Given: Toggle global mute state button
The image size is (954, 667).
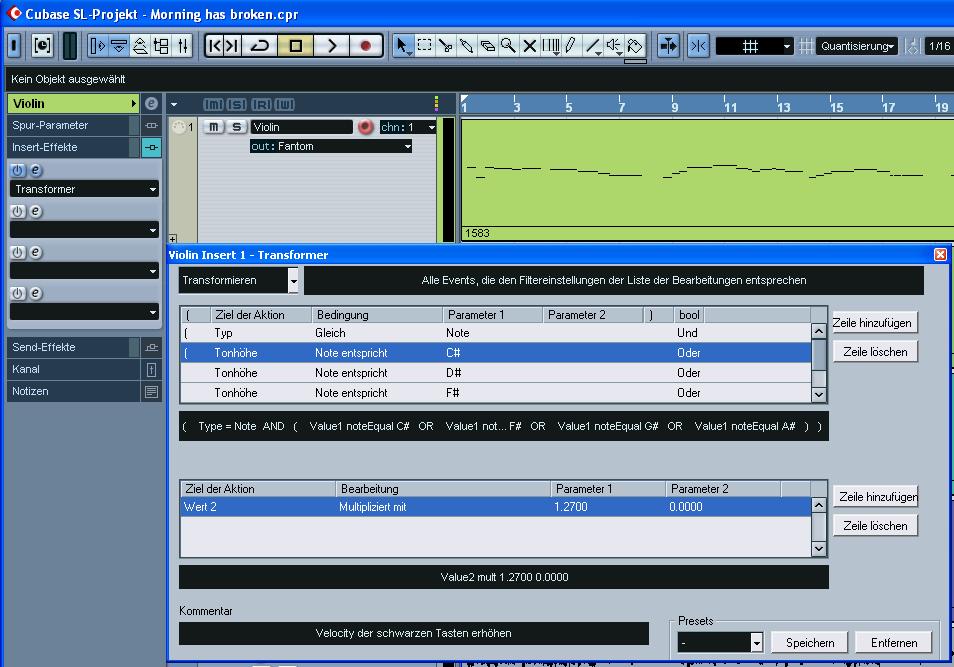Looking at the screenshot, I should coord(213,104).
